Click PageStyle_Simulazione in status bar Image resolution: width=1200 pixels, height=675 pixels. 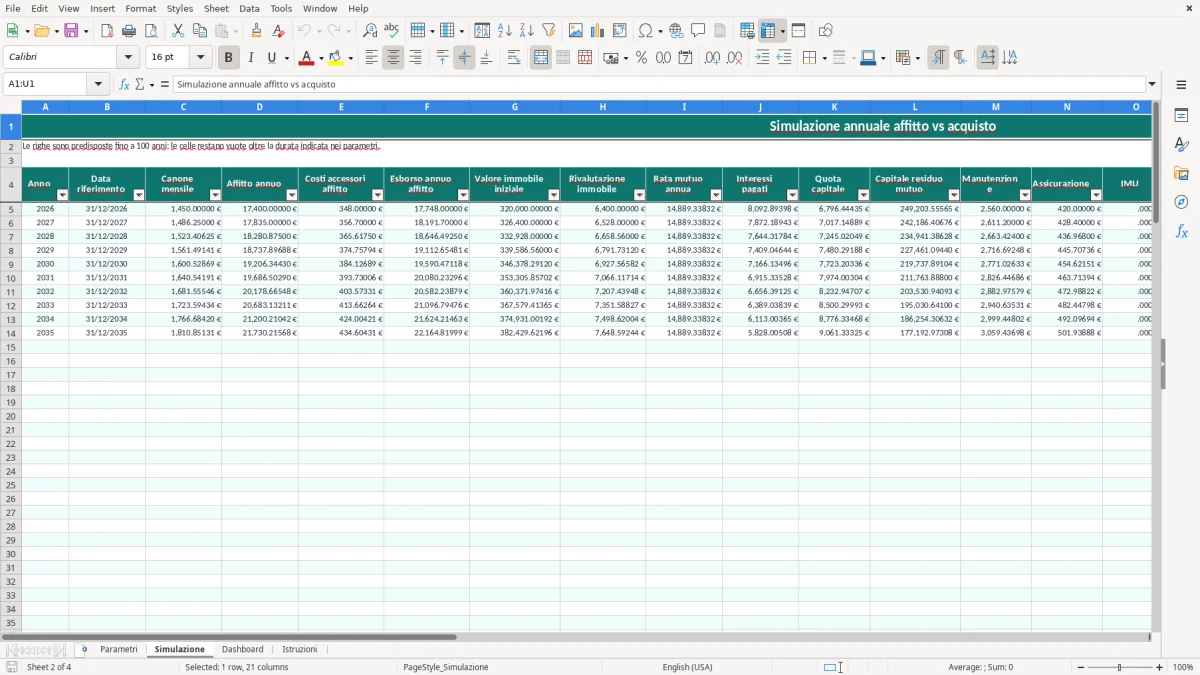point(446,667)
